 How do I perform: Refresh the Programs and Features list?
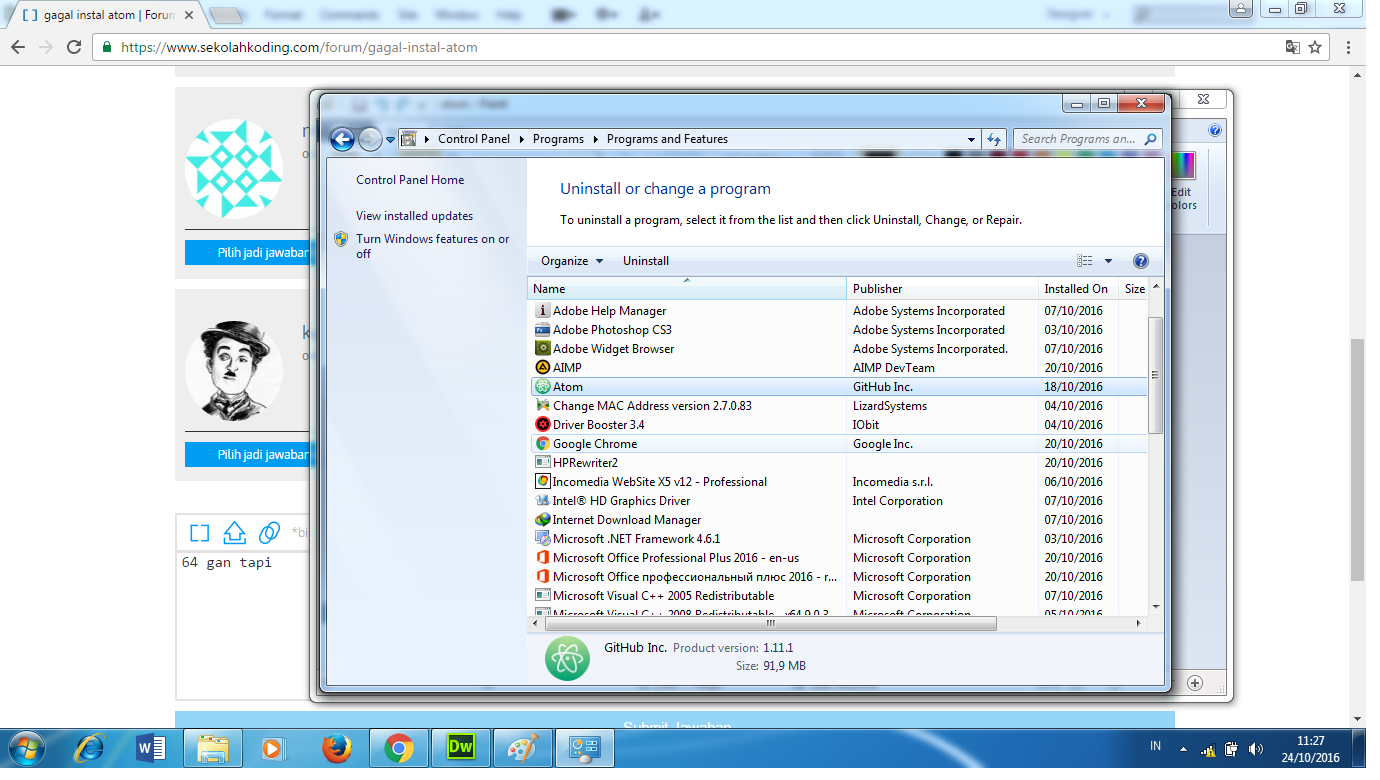994,139
